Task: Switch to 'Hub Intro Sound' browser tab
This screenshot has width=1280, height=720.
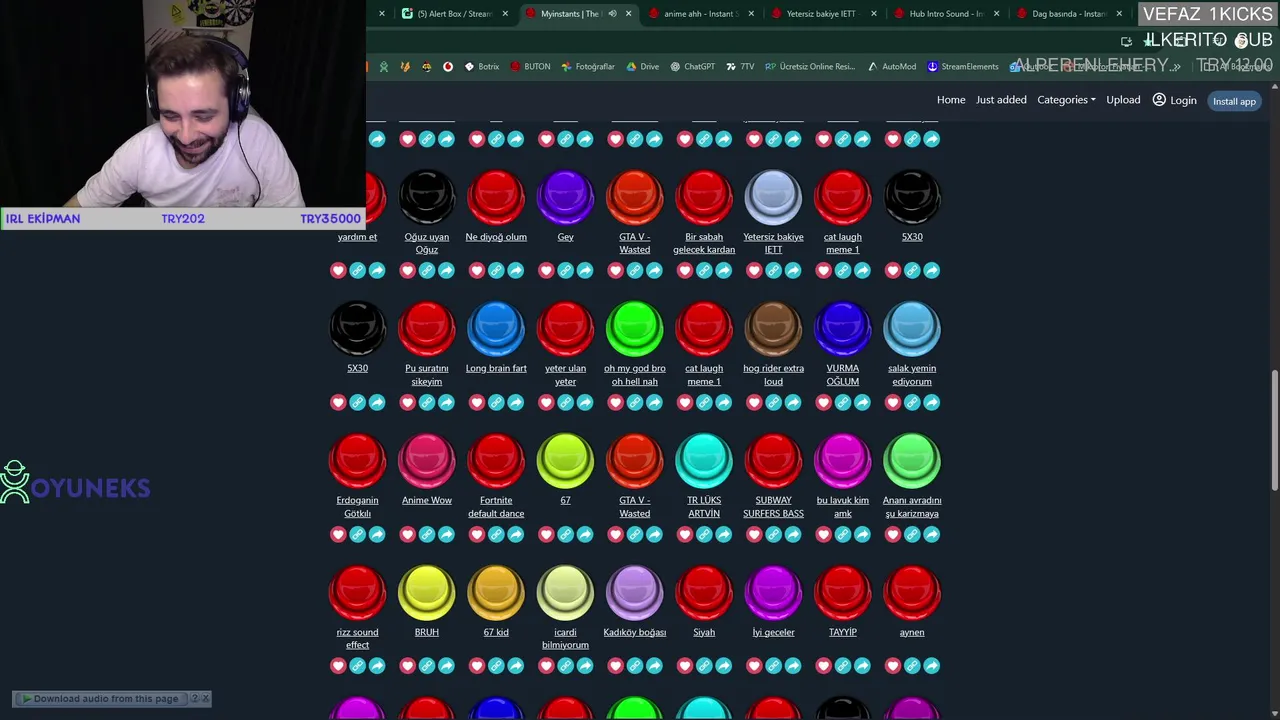Action: [945, 14]
